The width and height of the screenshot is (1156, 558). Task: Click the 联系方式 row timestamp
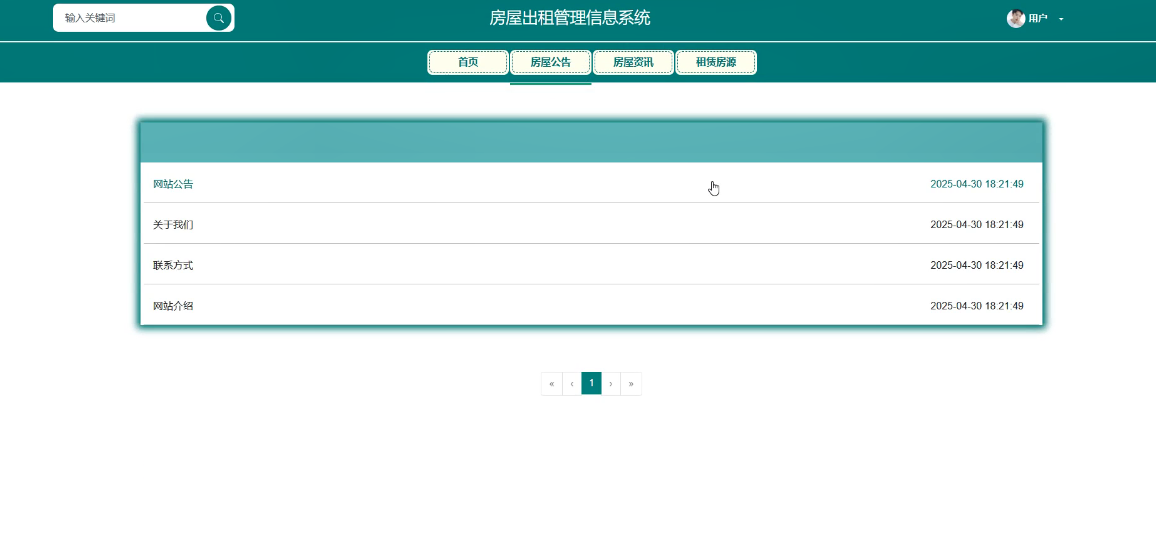pos(977,265)
